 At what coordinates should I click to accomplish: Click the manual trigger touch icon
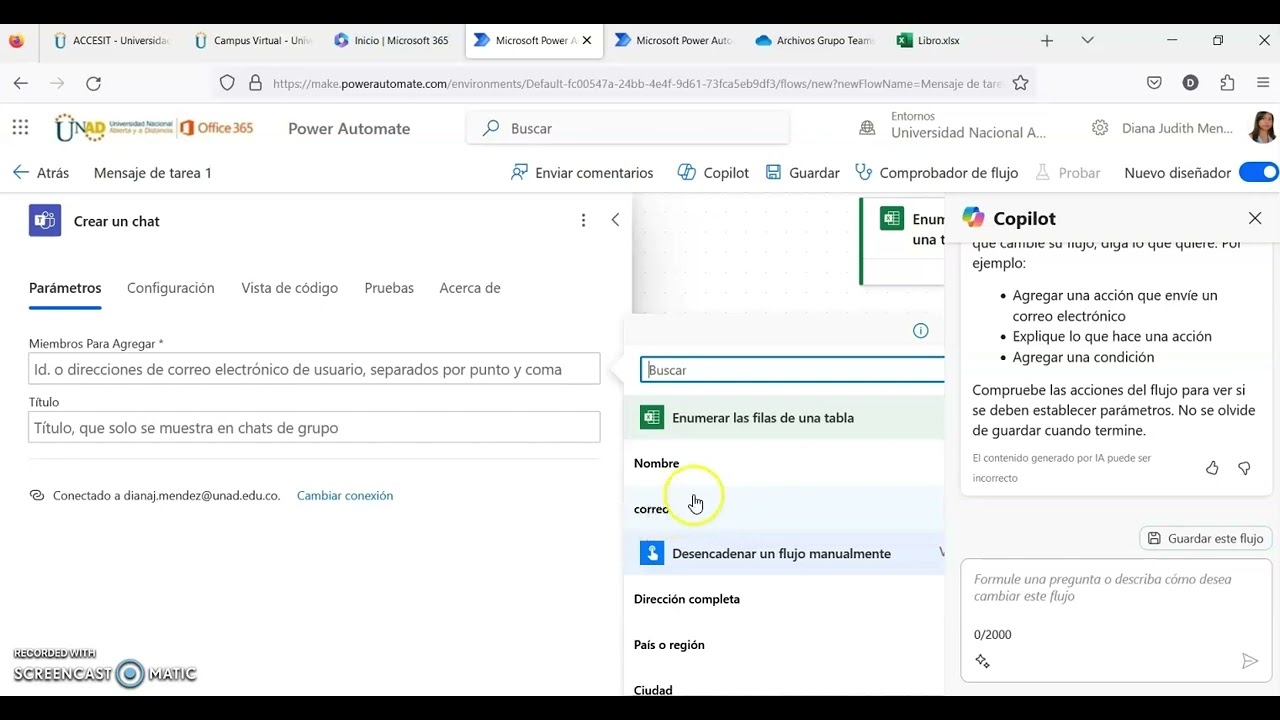[652, 553]
